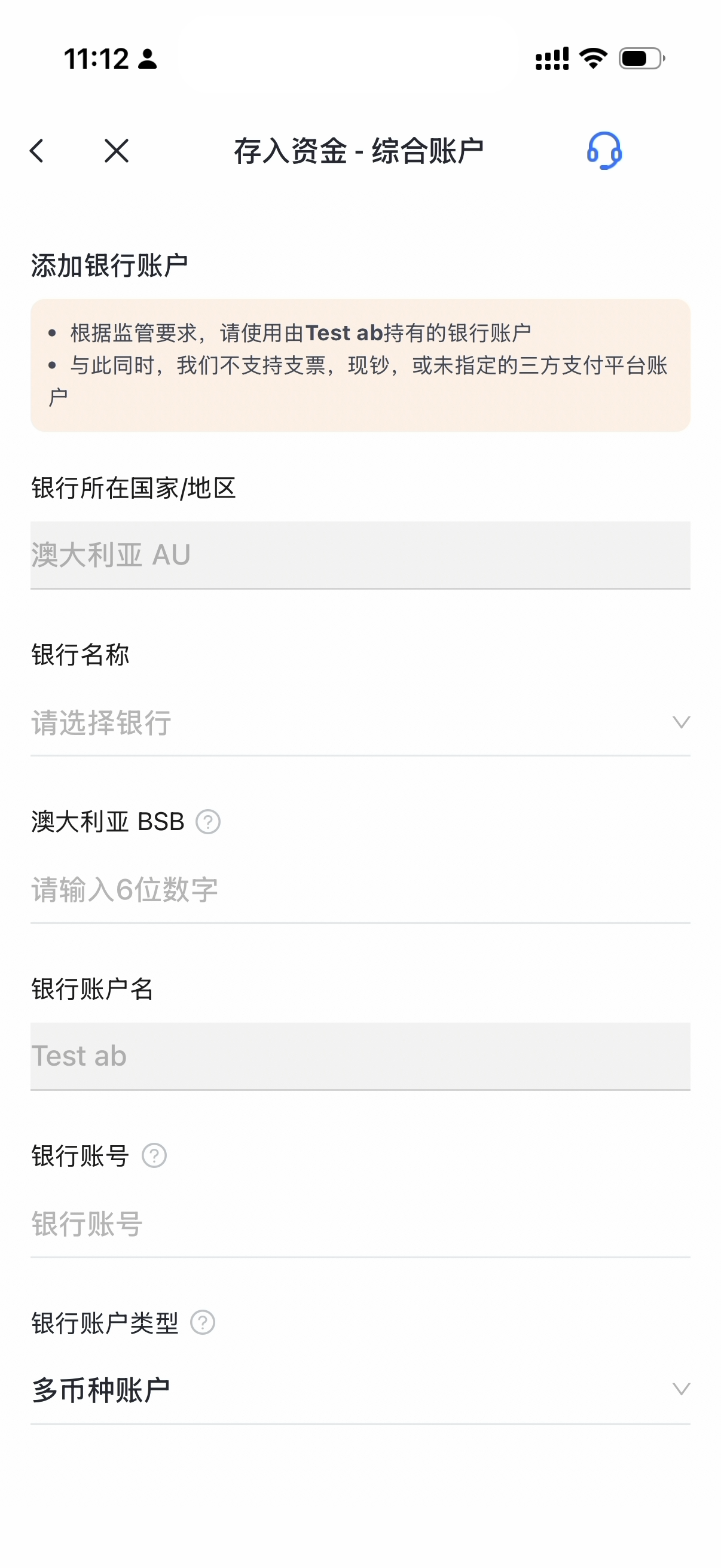Image resolution: width=721 pixels, height=1568 pixels.
Task: Tap the battery status icon
Action: 642,59
